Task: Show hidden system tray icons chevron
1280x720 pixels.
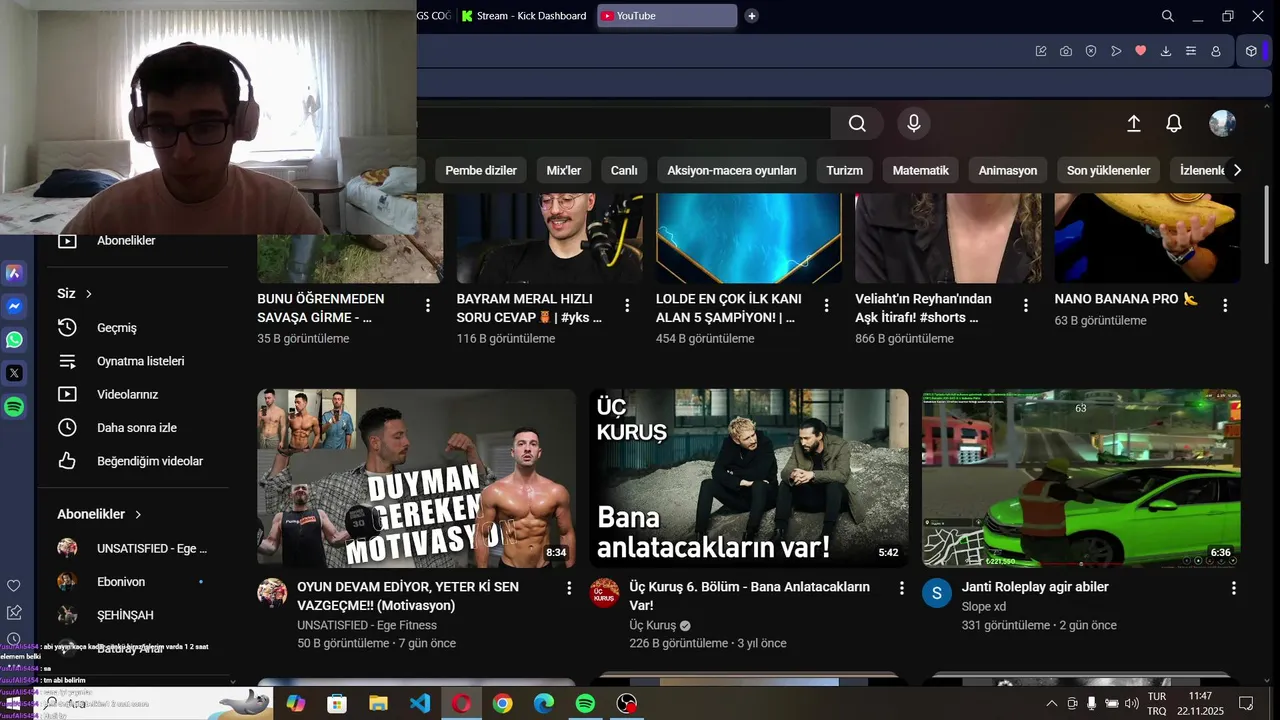Action: click(1051, 704)
